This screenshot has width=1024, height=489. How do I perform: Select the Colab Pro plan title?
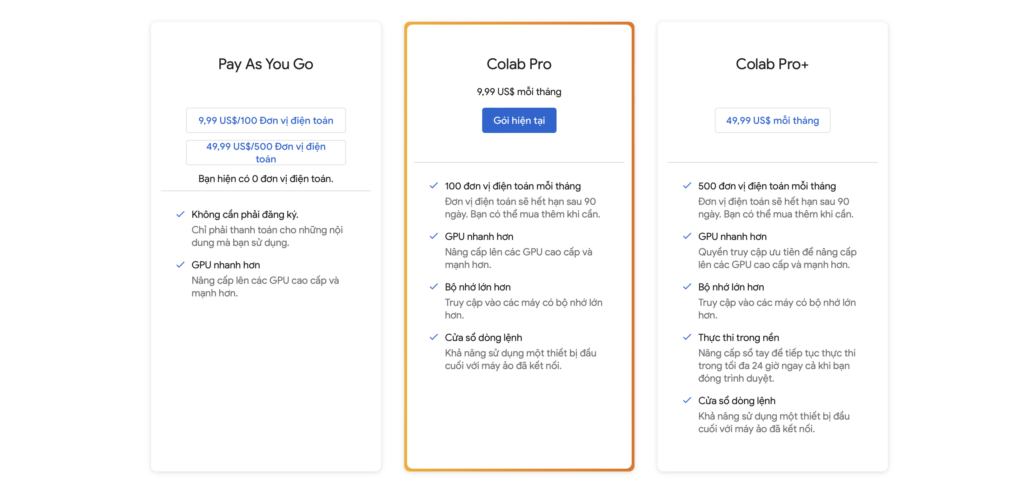click(x=519, y=64)
